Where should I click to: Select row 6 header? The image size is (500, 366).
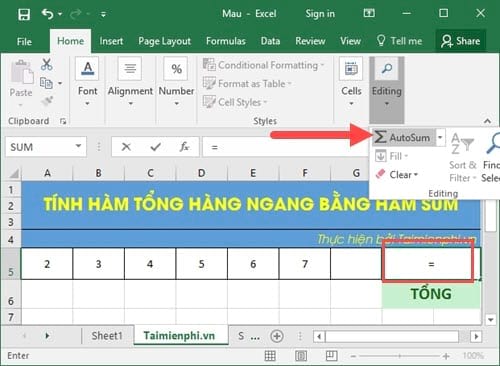point(11,294)
